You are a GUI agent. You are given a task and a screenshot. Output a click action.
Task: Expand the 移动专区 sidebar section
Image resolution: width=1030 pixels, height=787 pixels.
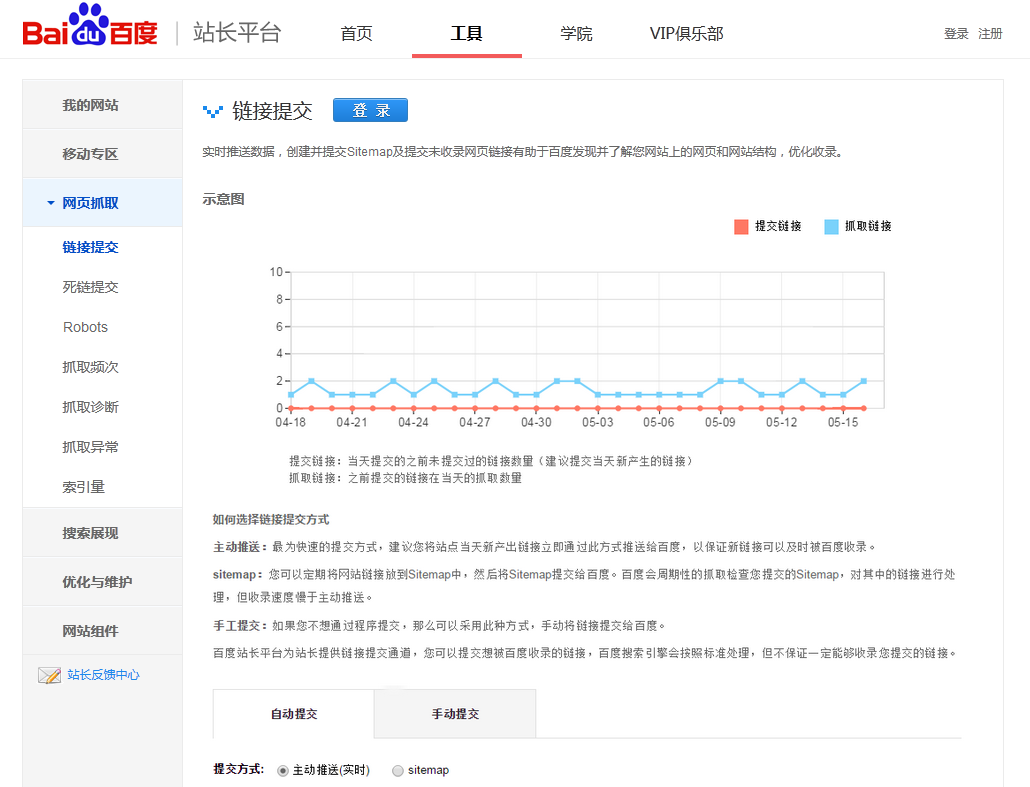coord(102,154)
